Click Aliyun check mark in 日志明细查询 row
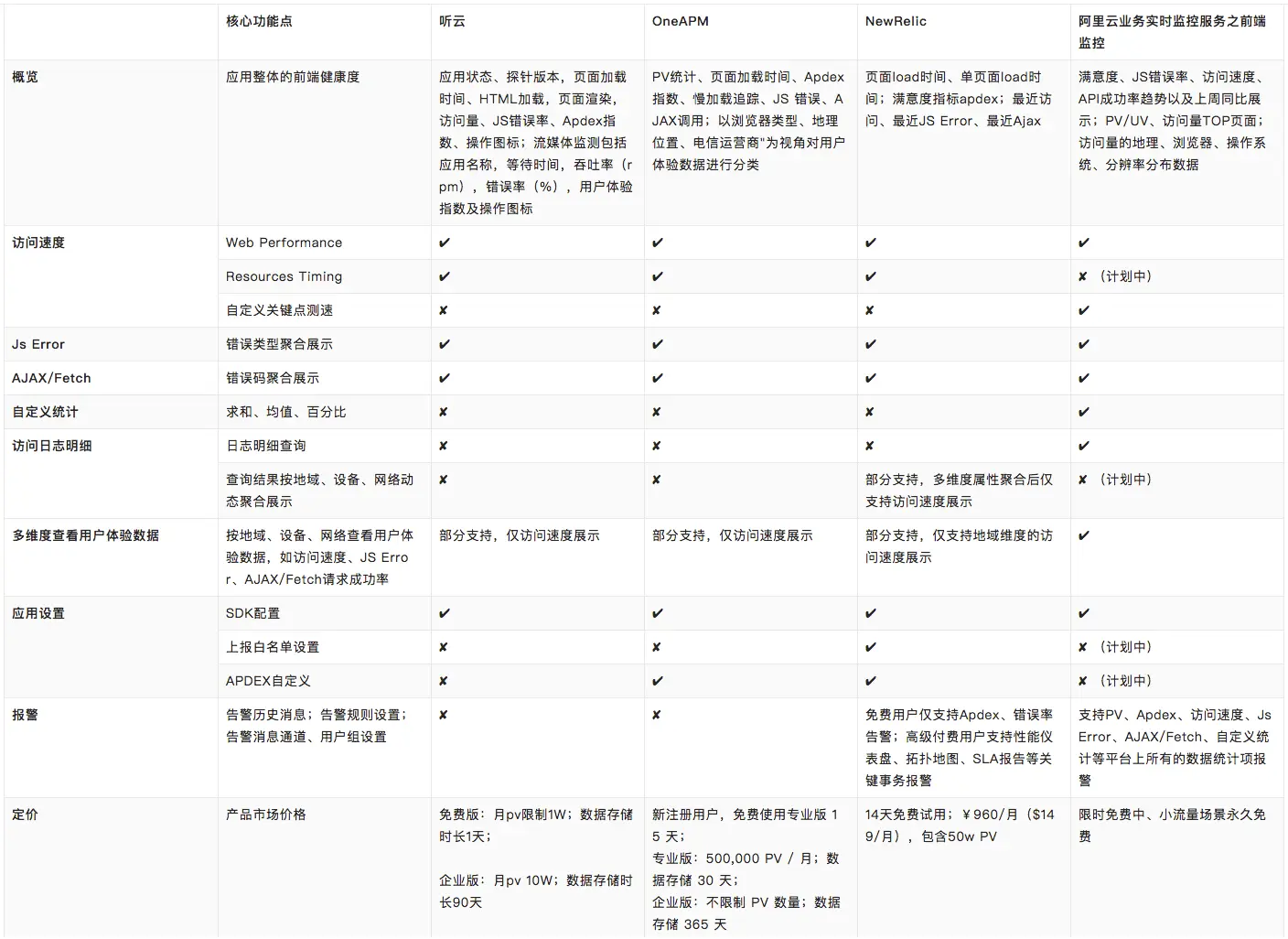This screenshot has width=1288, height=939. click(1084, 446)
